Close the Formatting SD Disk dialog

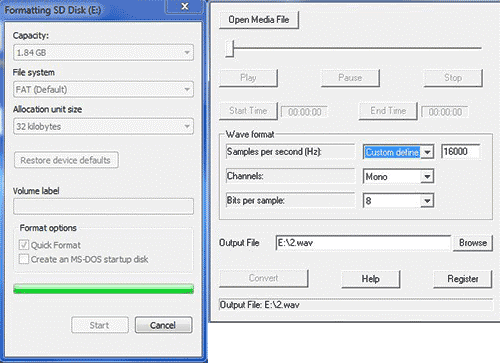[x=185, y=7]
